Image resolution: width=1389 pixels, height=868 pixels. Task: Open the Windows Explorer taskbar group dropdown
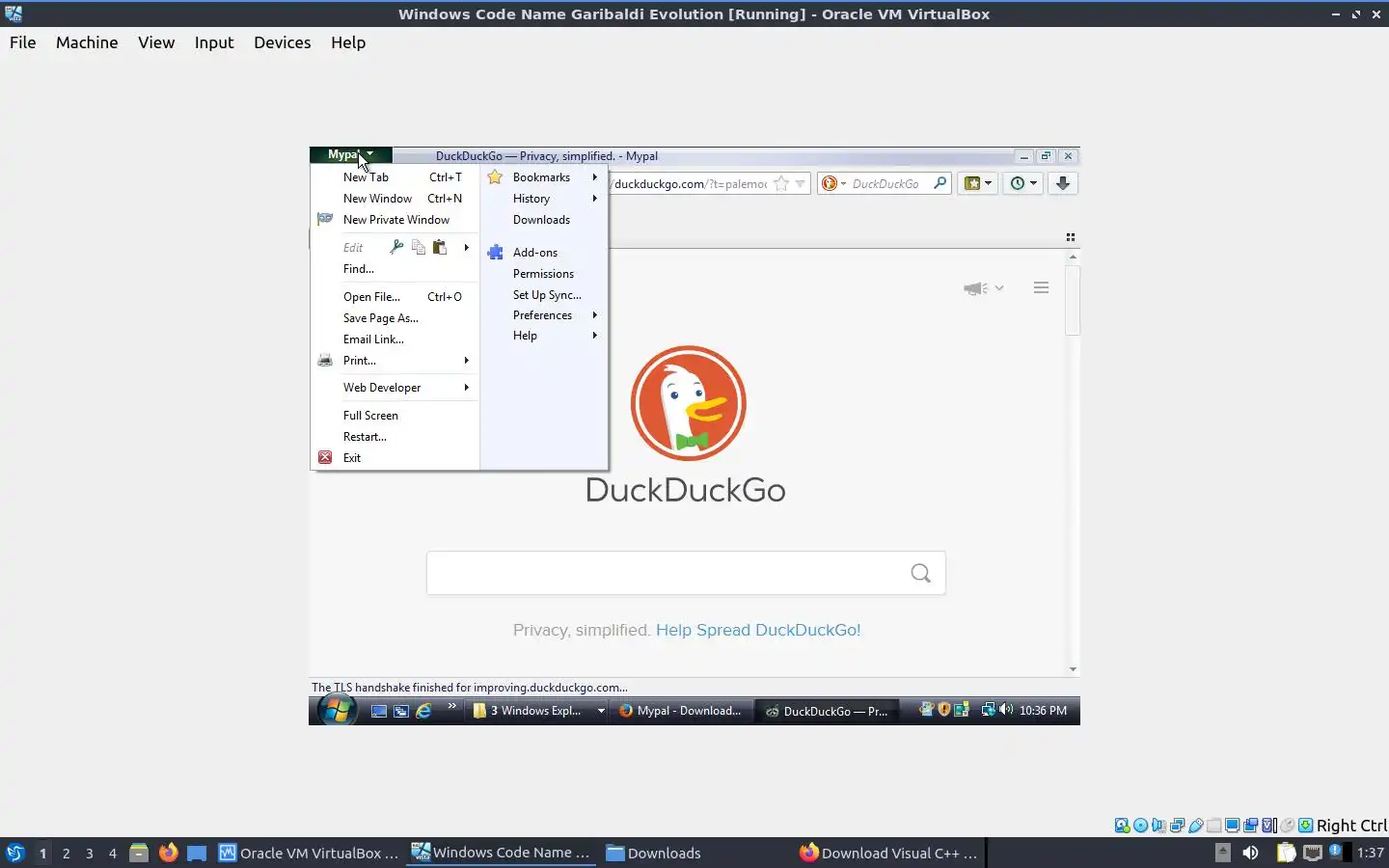pyautogui.click(x=601, y=712)
